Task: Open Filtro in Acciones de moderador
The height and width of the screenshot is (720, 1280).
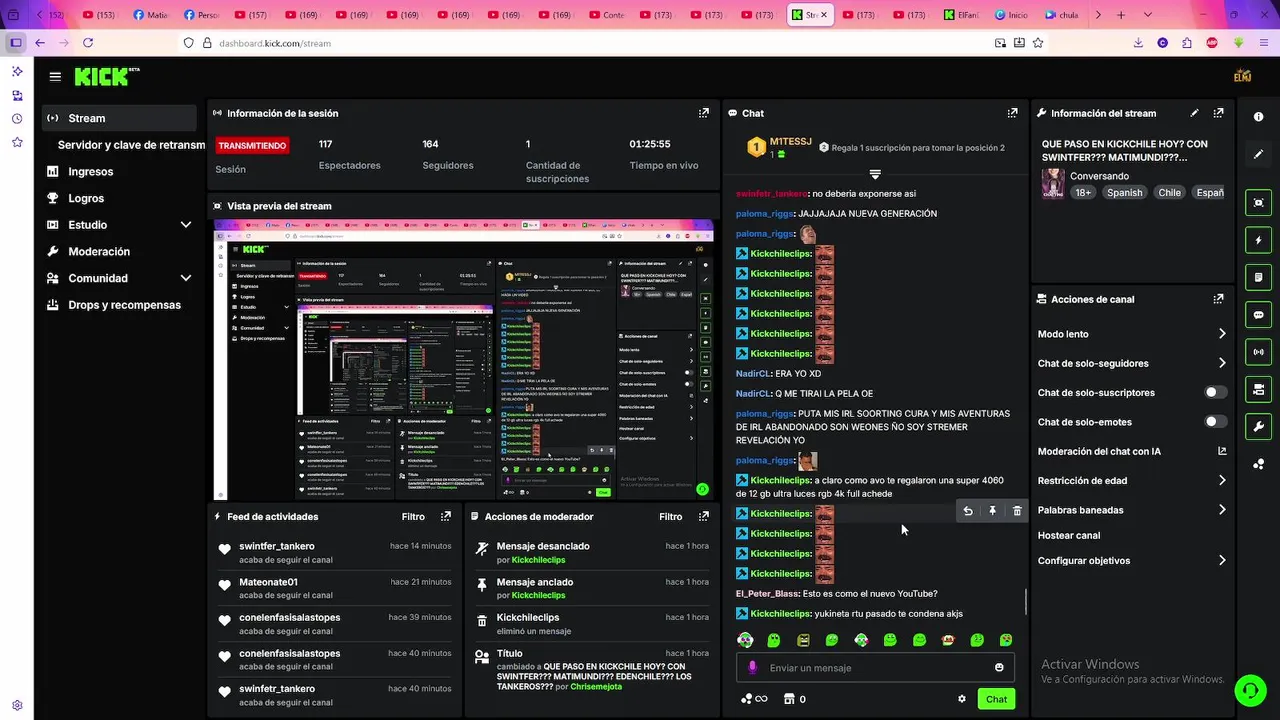Action: click(671, 517)
